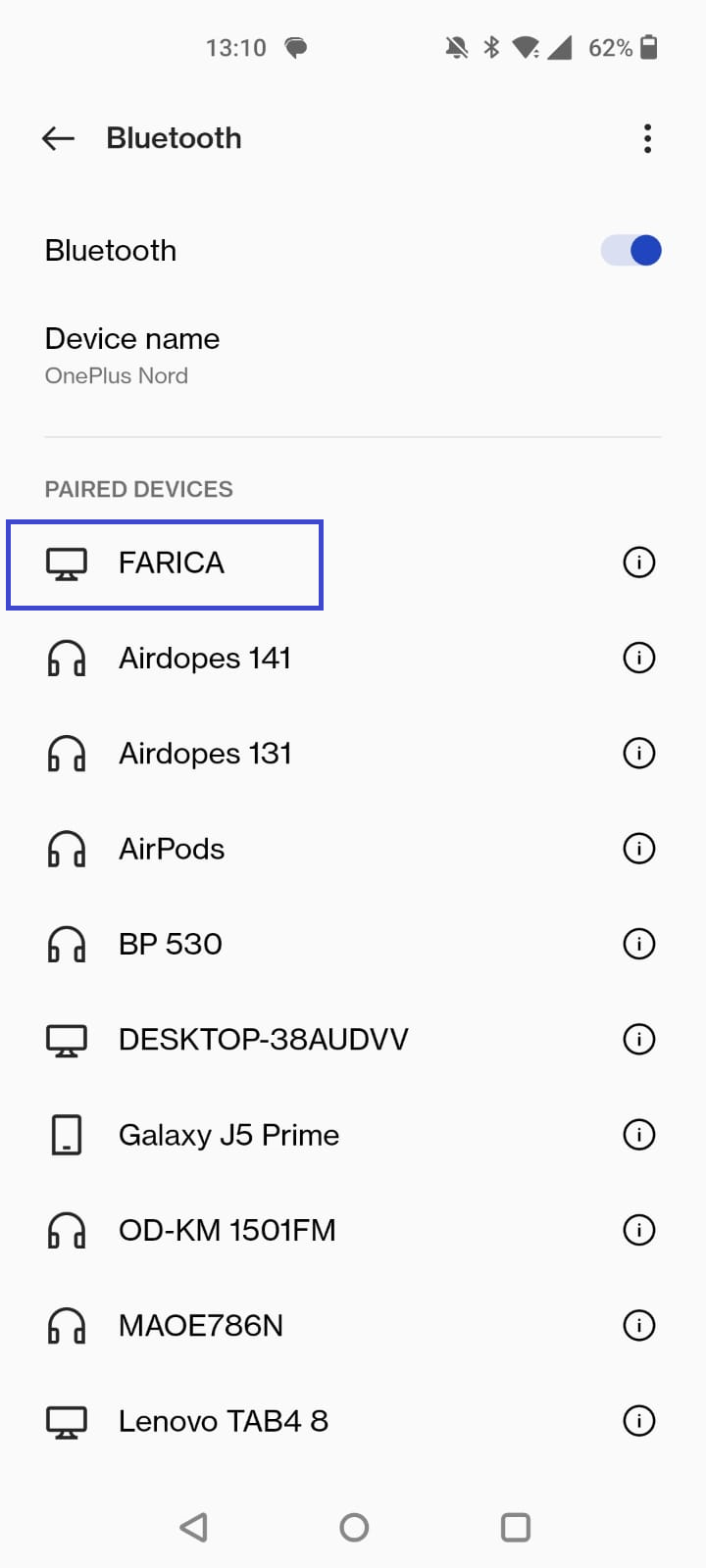Open info for FARICA

click(x=639, y=563)
